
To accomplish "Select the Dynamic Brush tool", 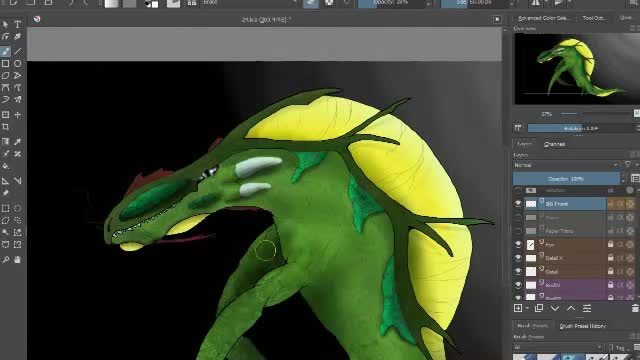I will click(5, 100).
